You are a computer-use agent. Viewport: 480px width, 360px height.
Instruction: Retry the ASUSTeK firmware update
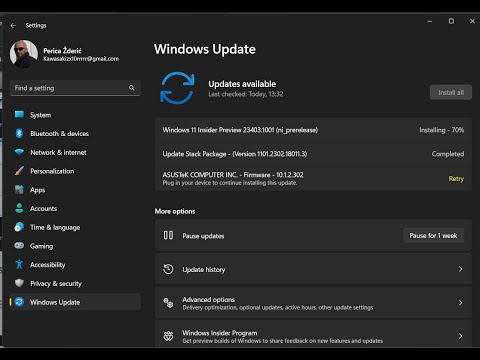pos(456,179)
